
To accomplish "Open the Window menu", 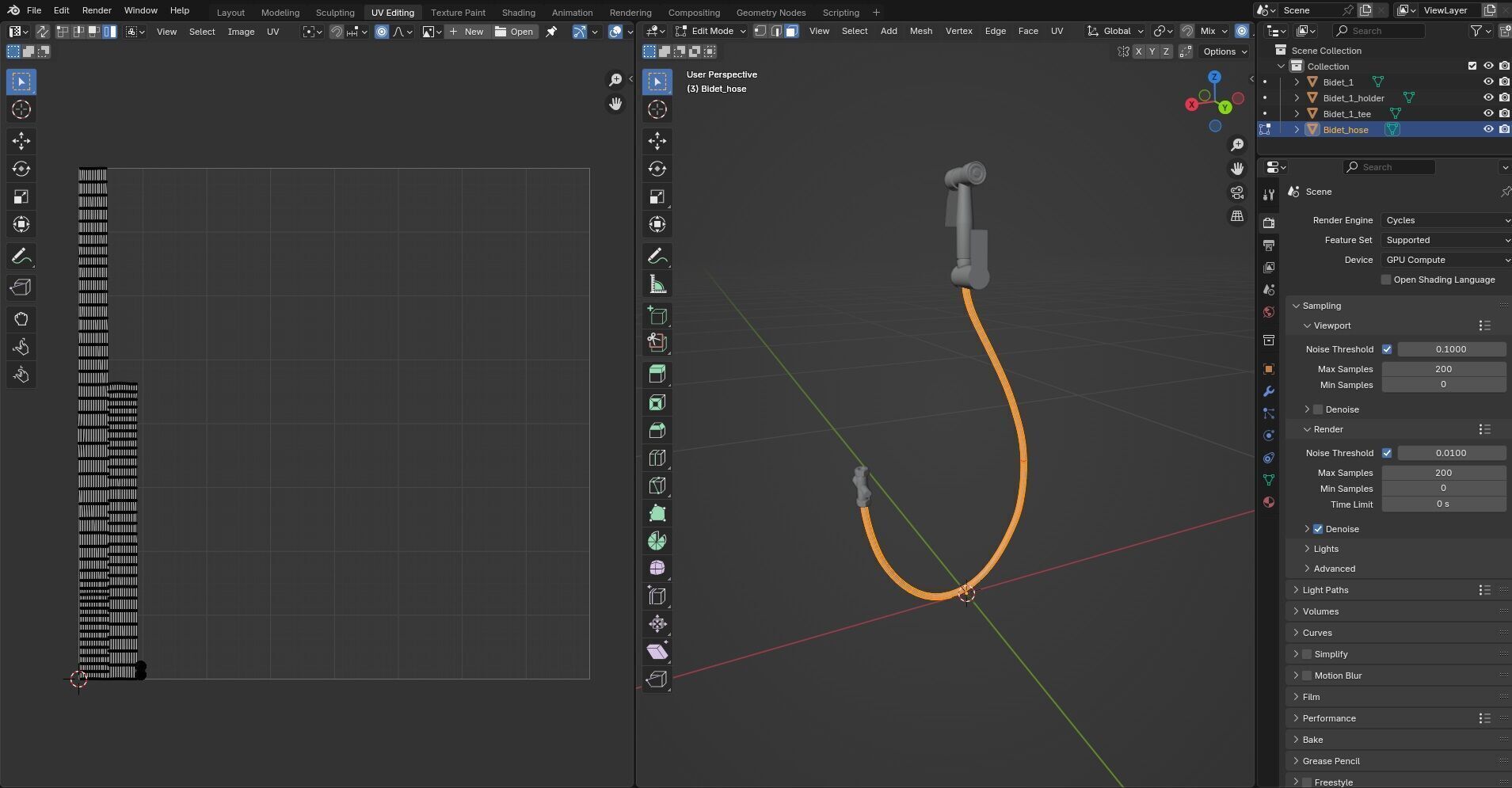I will click(140, 10).
